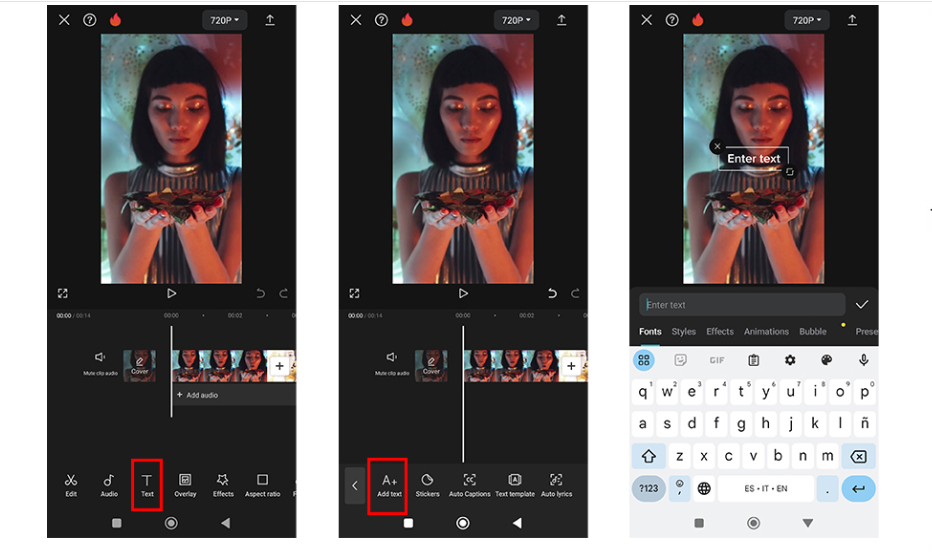Select the Edit scissors tool
The height and width of the screenshot is (552, 932).
coord(71,485)
